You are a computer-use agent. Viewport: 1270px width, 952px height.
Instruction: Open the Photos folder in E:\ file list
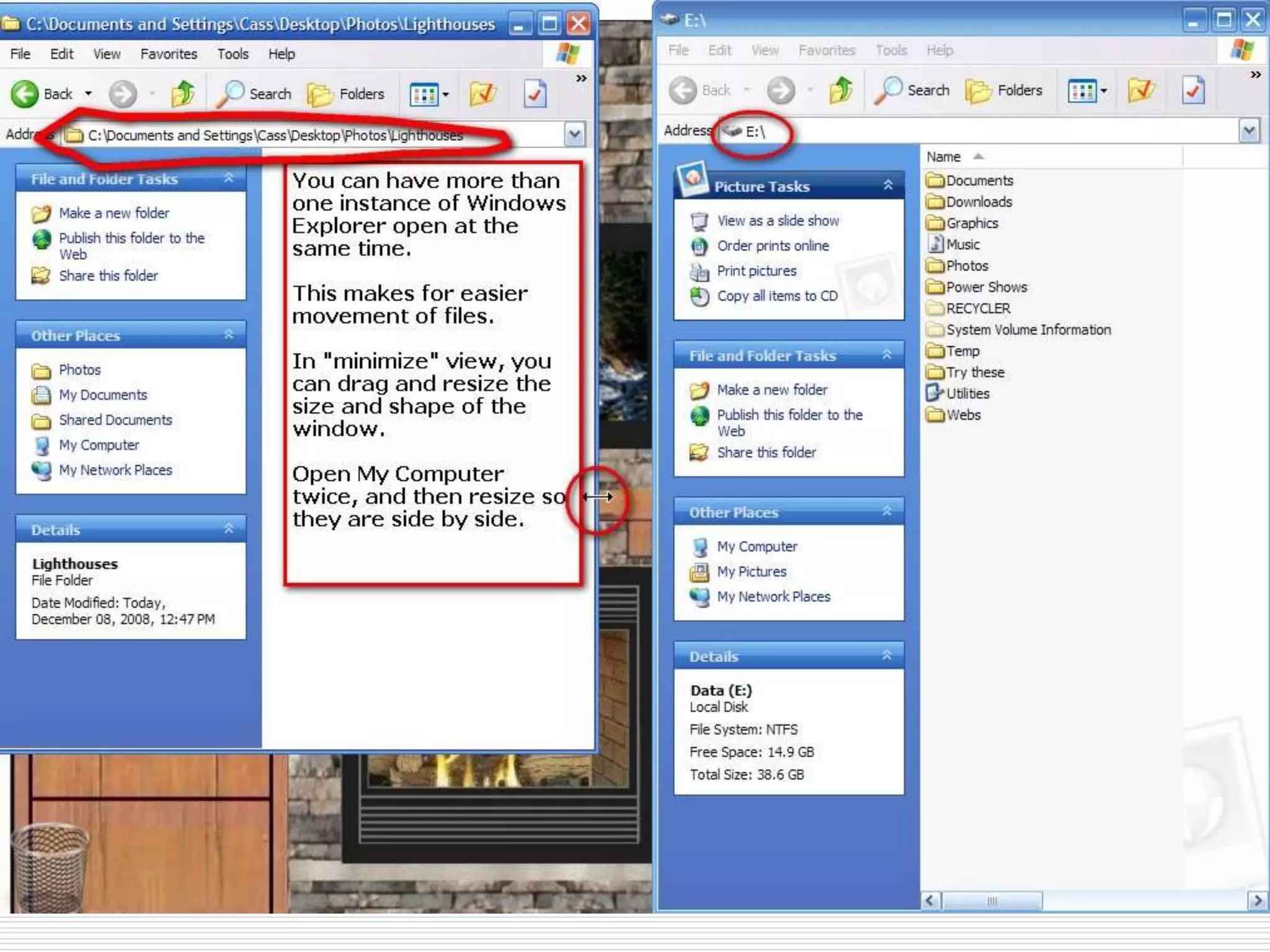[966, 266]
